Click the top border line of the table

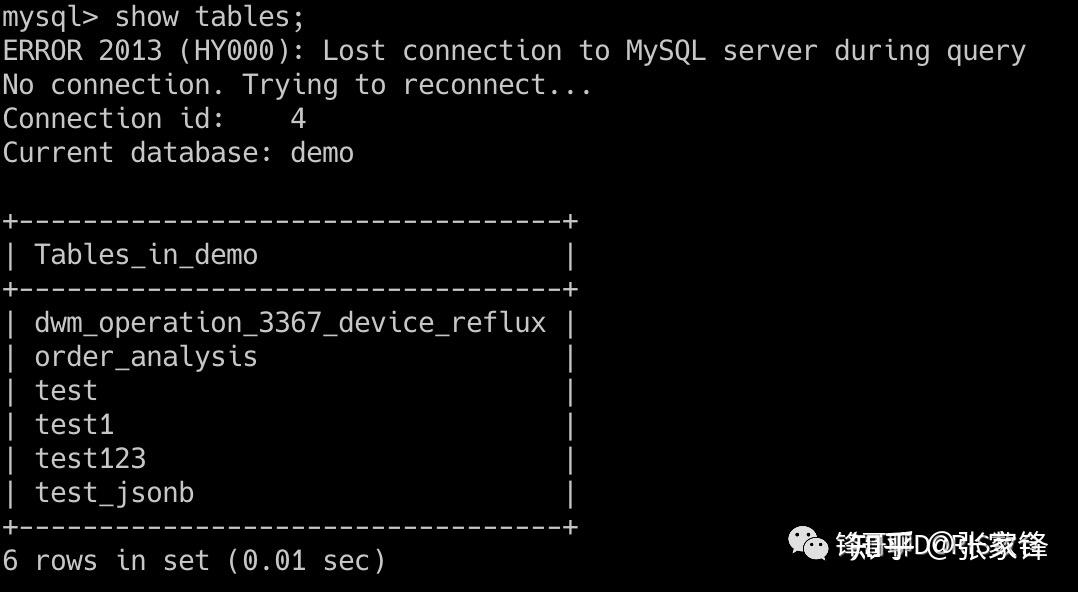[289, 221]
